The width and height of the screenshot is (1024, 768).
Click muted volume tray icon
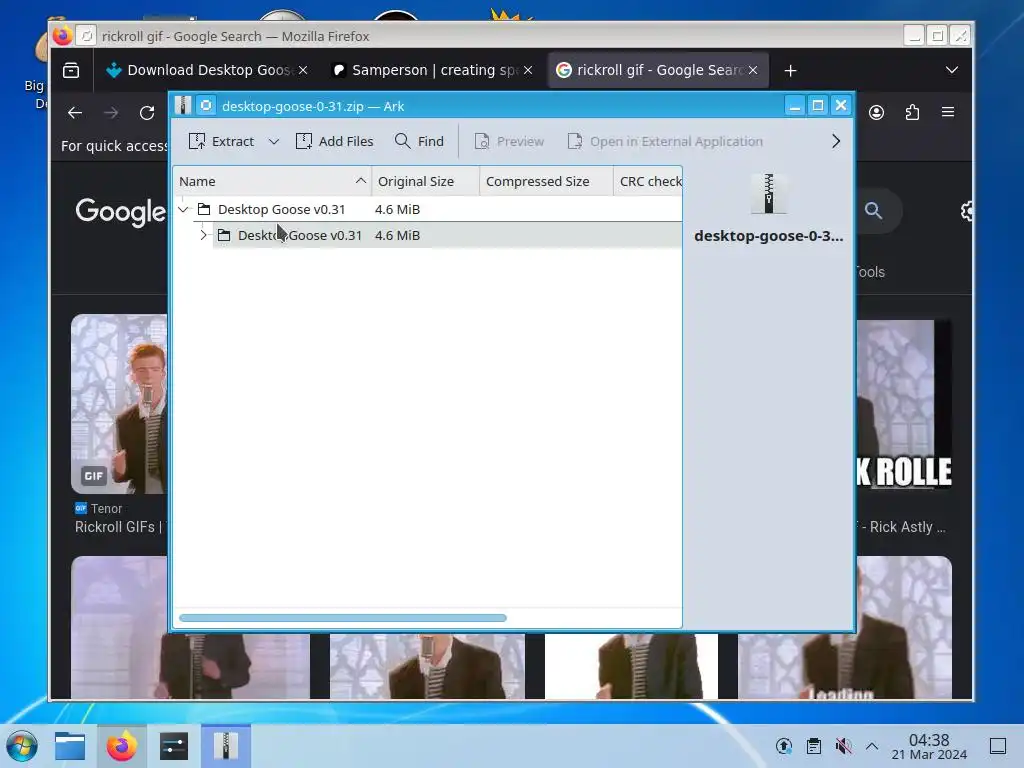[x=843, y=746]
